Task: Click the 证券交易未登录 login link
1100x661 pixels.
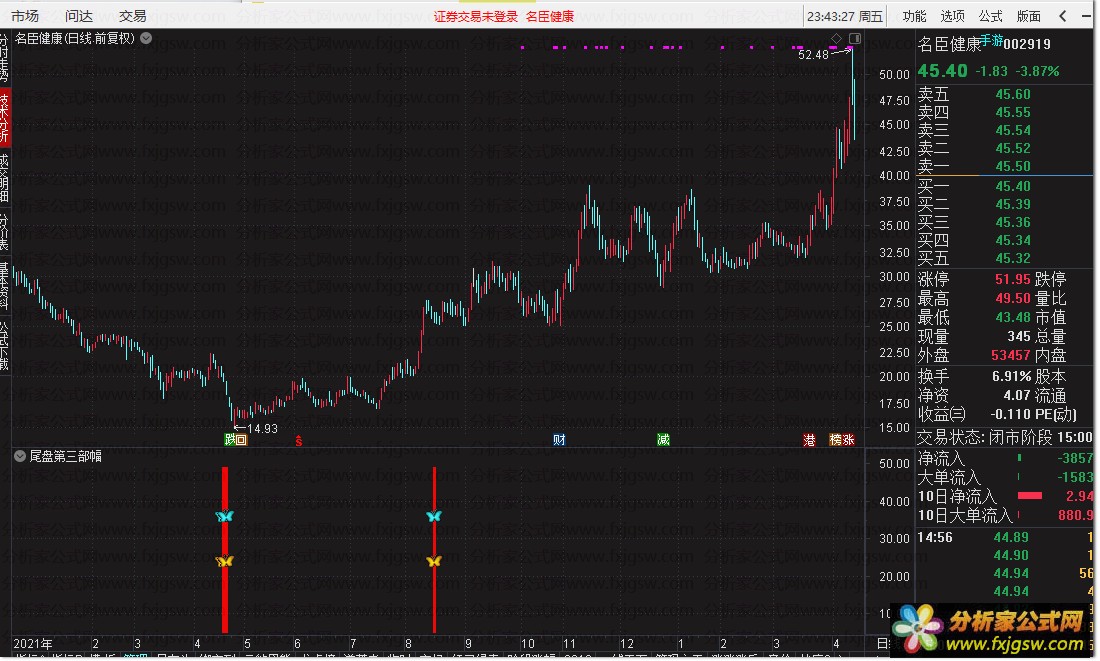Action: (476, 16)
